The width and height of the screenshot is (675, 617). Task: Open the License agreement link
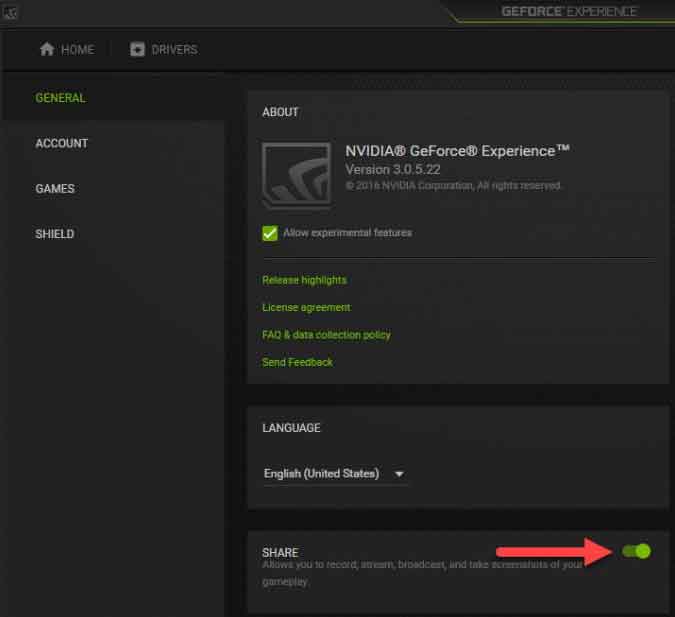(306, 307)
